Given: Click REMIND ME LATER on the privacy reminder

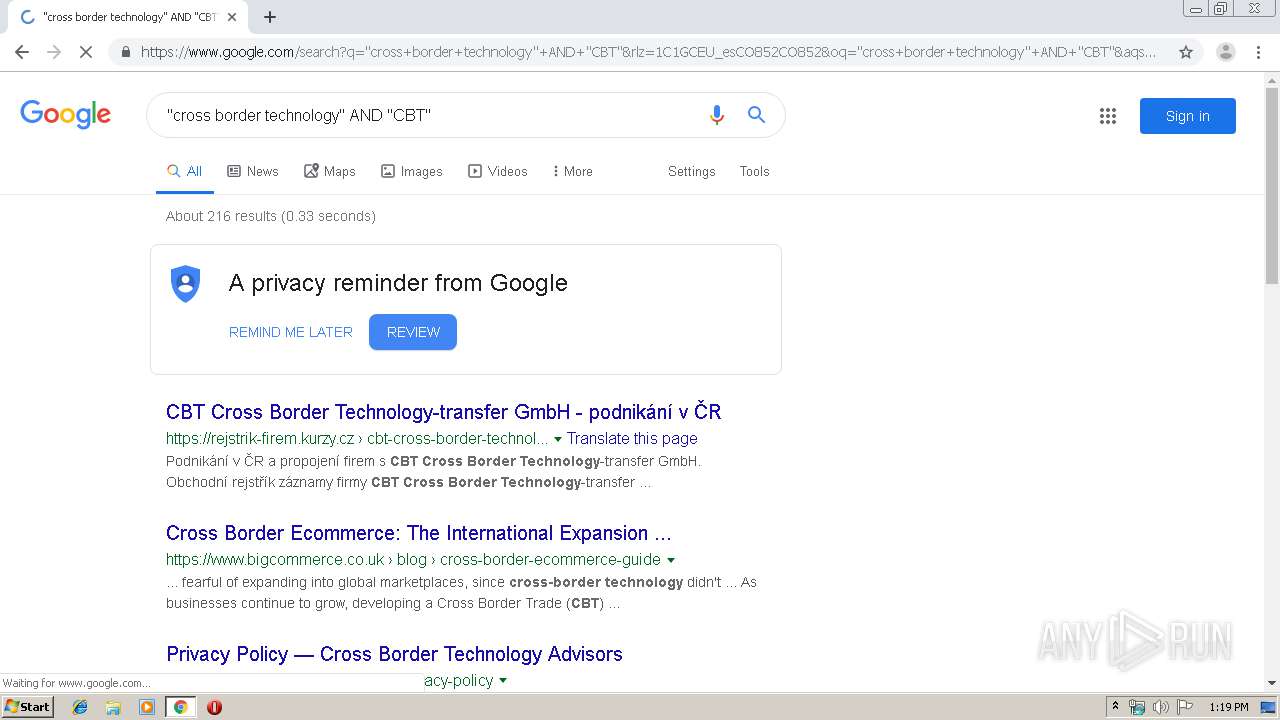Looking at the screenshot, I should pyautogui.click(x=291, y=332).
